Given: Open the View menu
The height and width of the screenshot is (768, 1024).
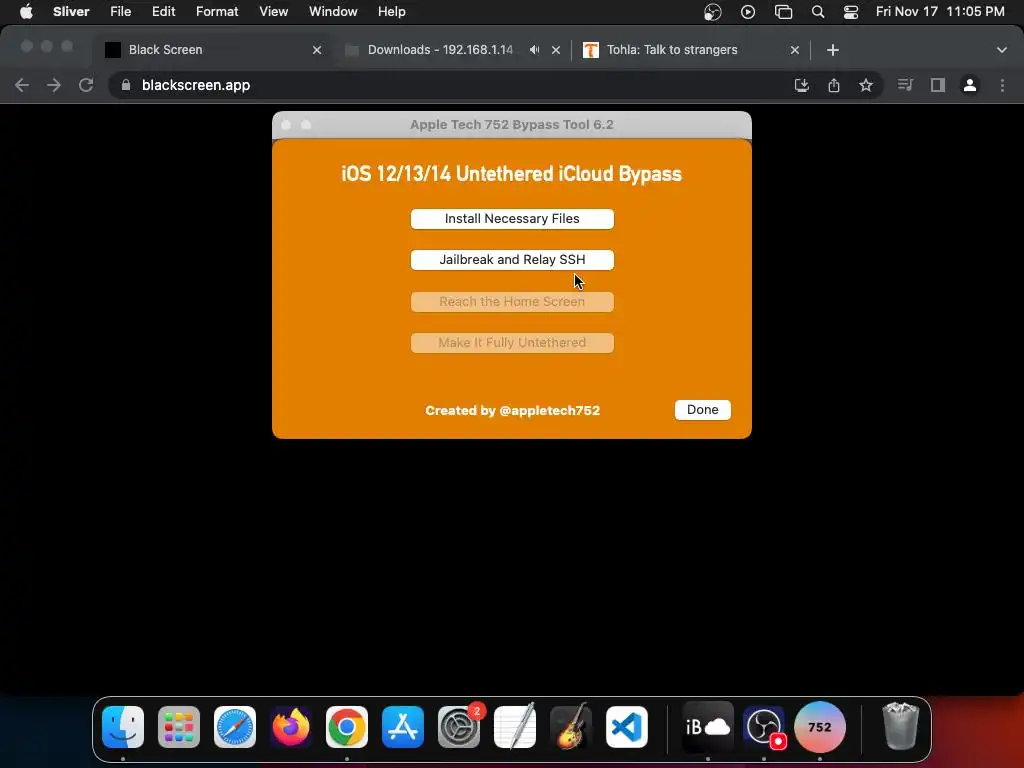Looking at the screenshot, I should [x=273, y=12].
